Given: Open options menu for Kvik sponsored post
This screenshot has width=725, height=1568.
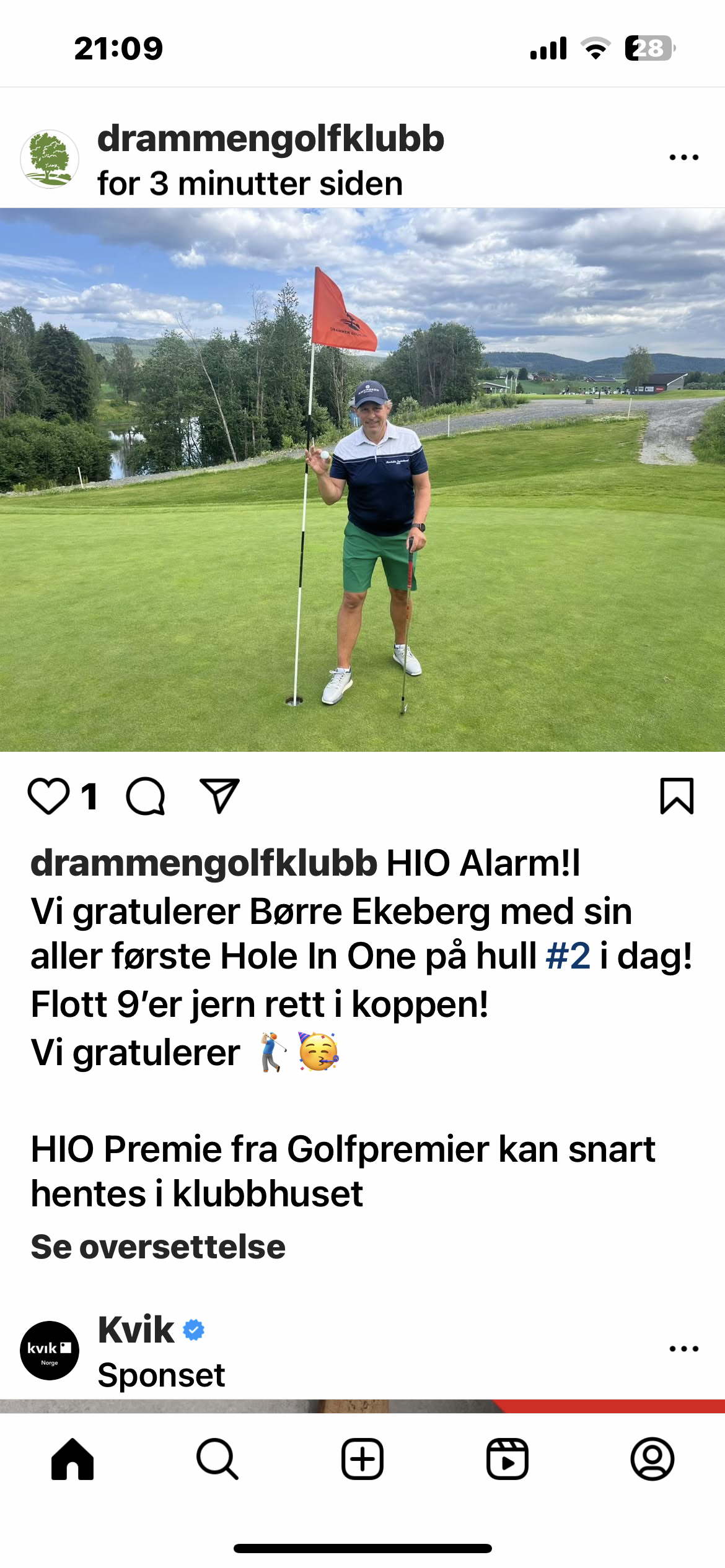Looking at the screenshot, I should pyautogui.click(x=683, y=1349).
